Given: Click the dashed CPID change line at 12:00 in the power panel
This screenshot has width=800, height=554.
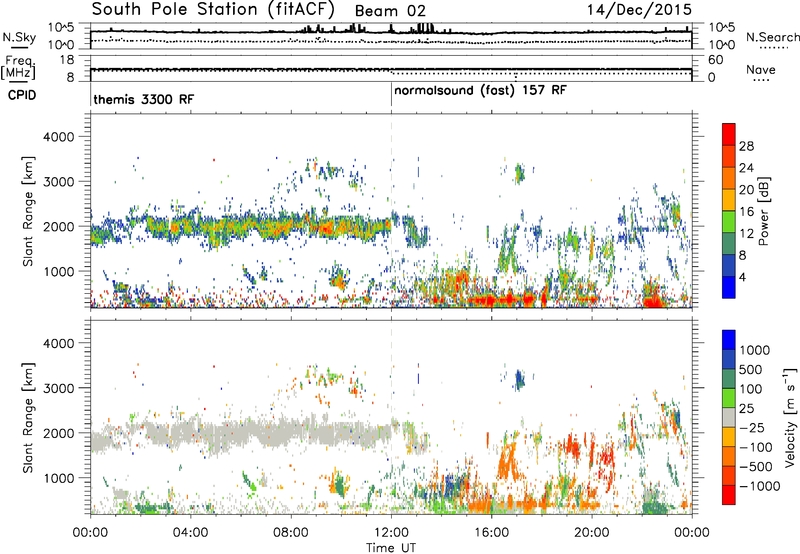Looking at the screenshot, I should pyautogui.click(x=391, y=211).
